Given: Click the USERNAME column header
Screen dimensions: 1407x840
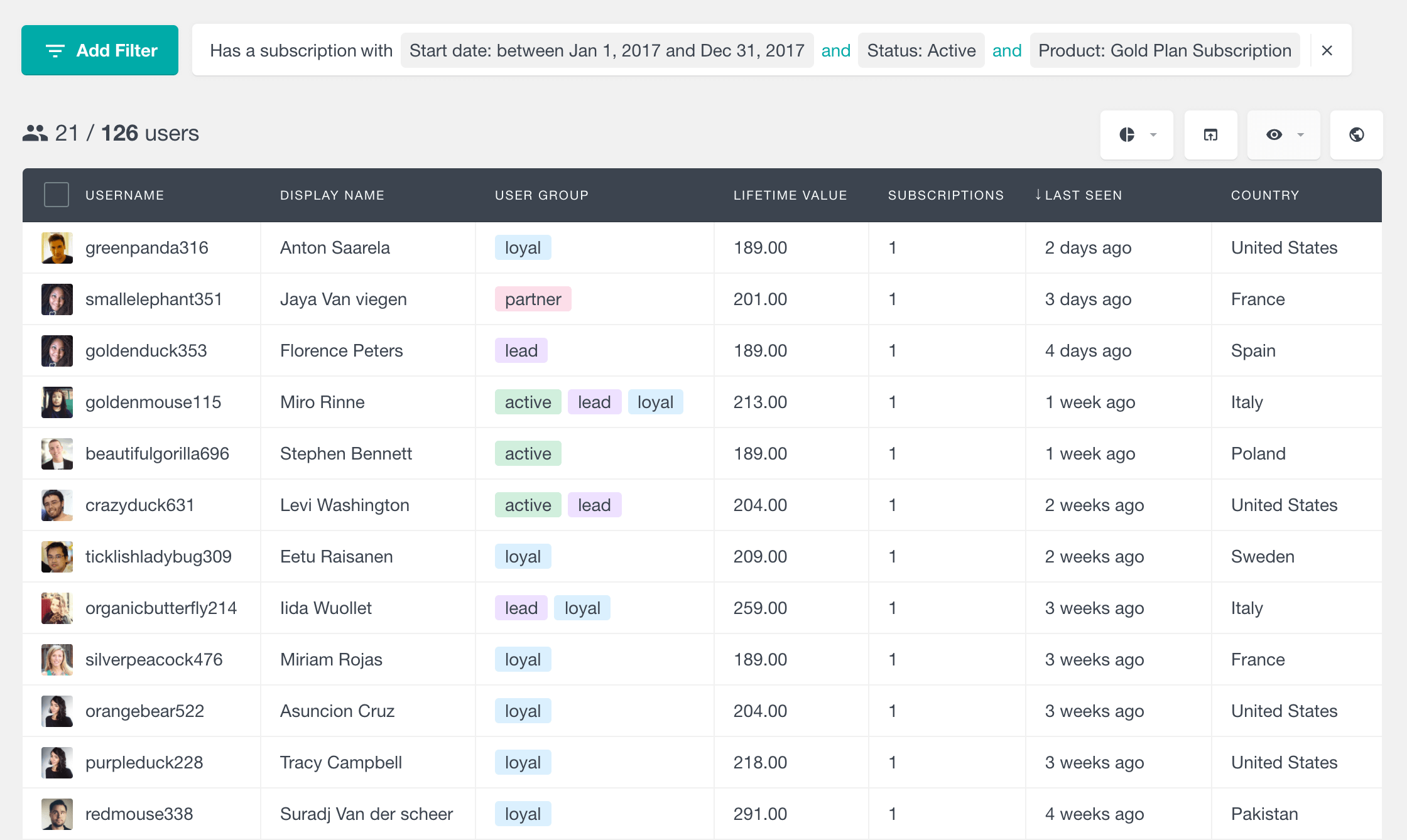Looking at the screenshot, I should (x=124, y=195).
